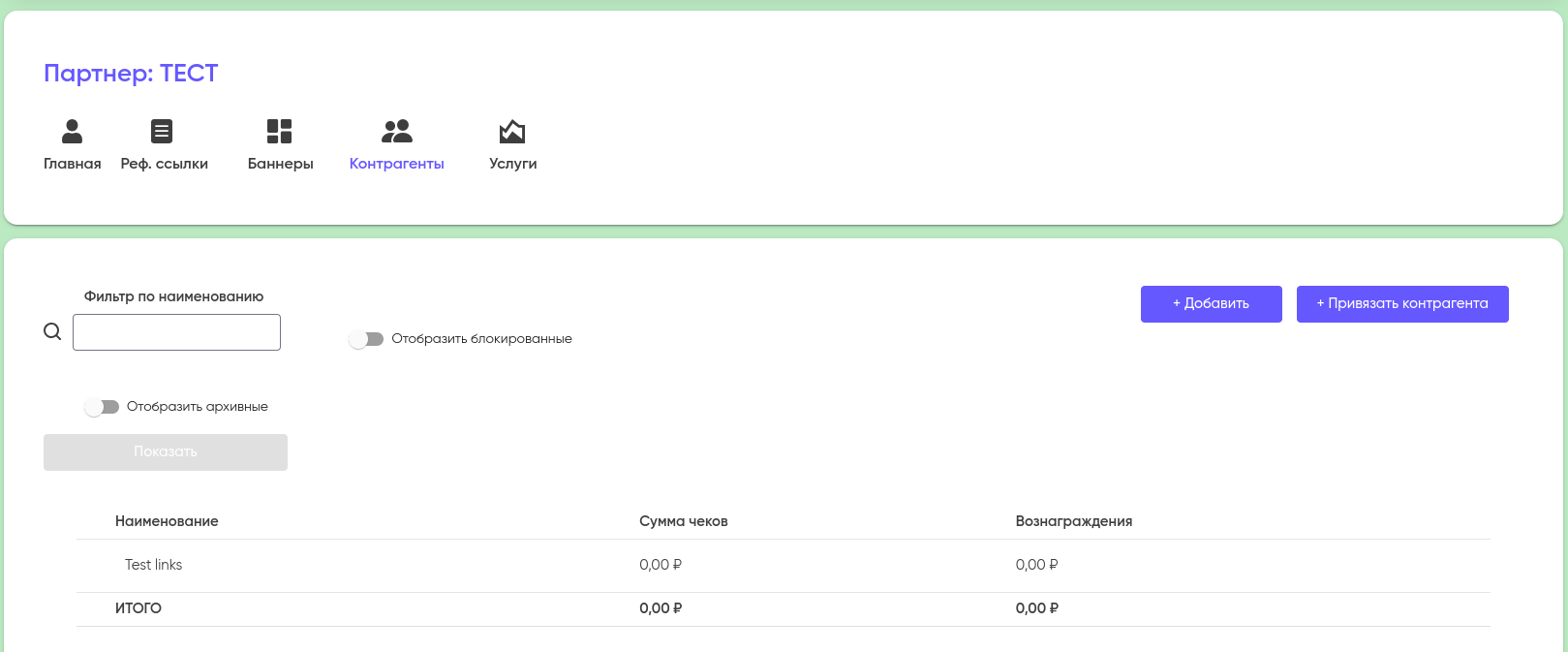Click Test links Вознаграждения value

click(x=1037, y=565)
